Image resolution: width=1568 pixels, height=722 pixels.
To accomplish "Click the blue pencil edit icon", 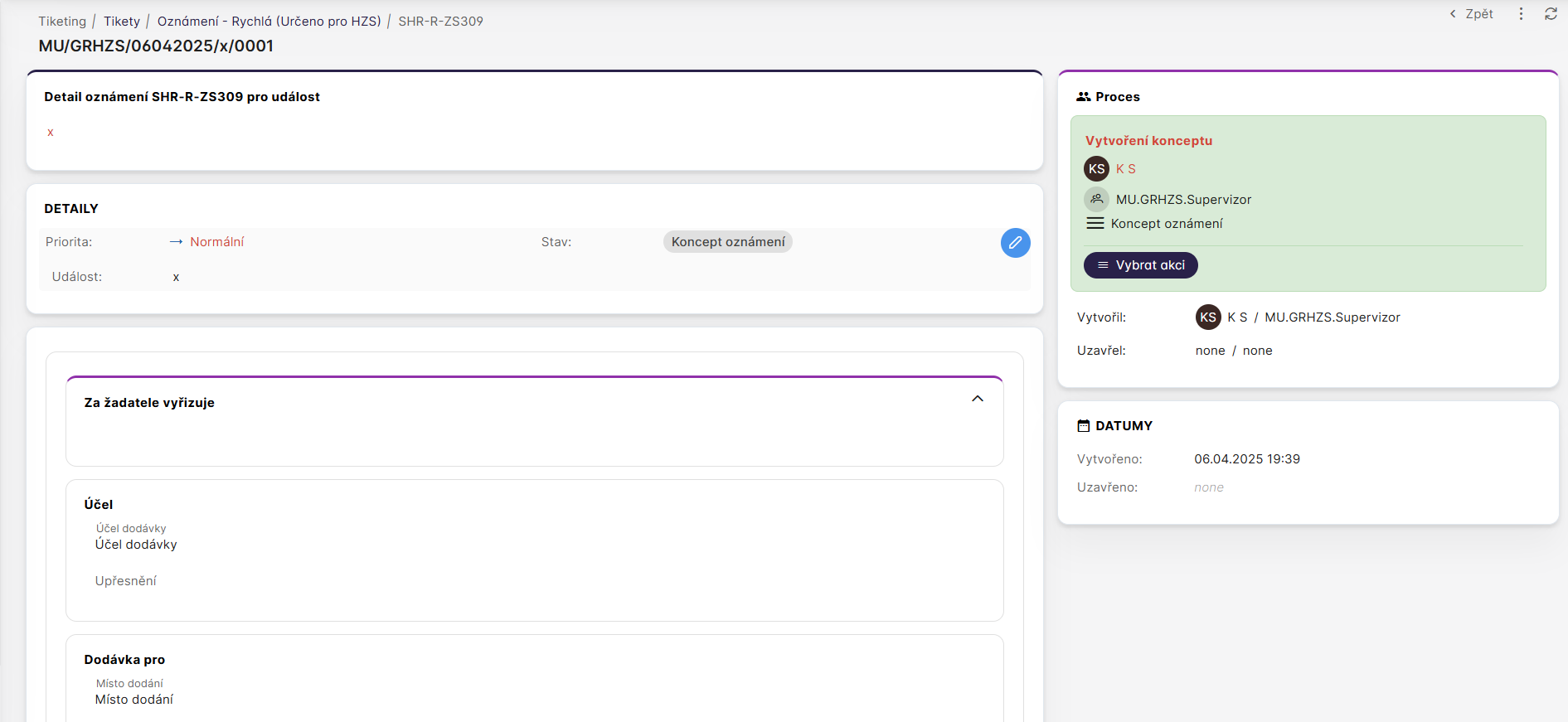I will click(x=1015, y=243).
